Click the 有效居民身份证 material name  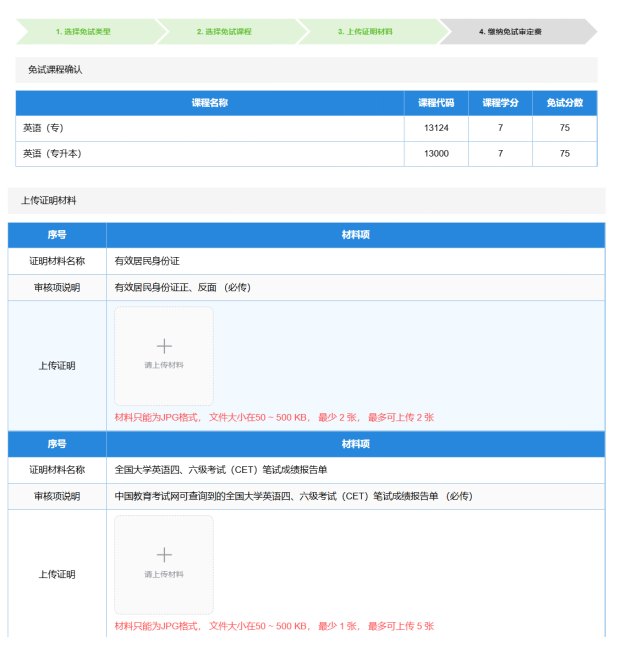147,261
